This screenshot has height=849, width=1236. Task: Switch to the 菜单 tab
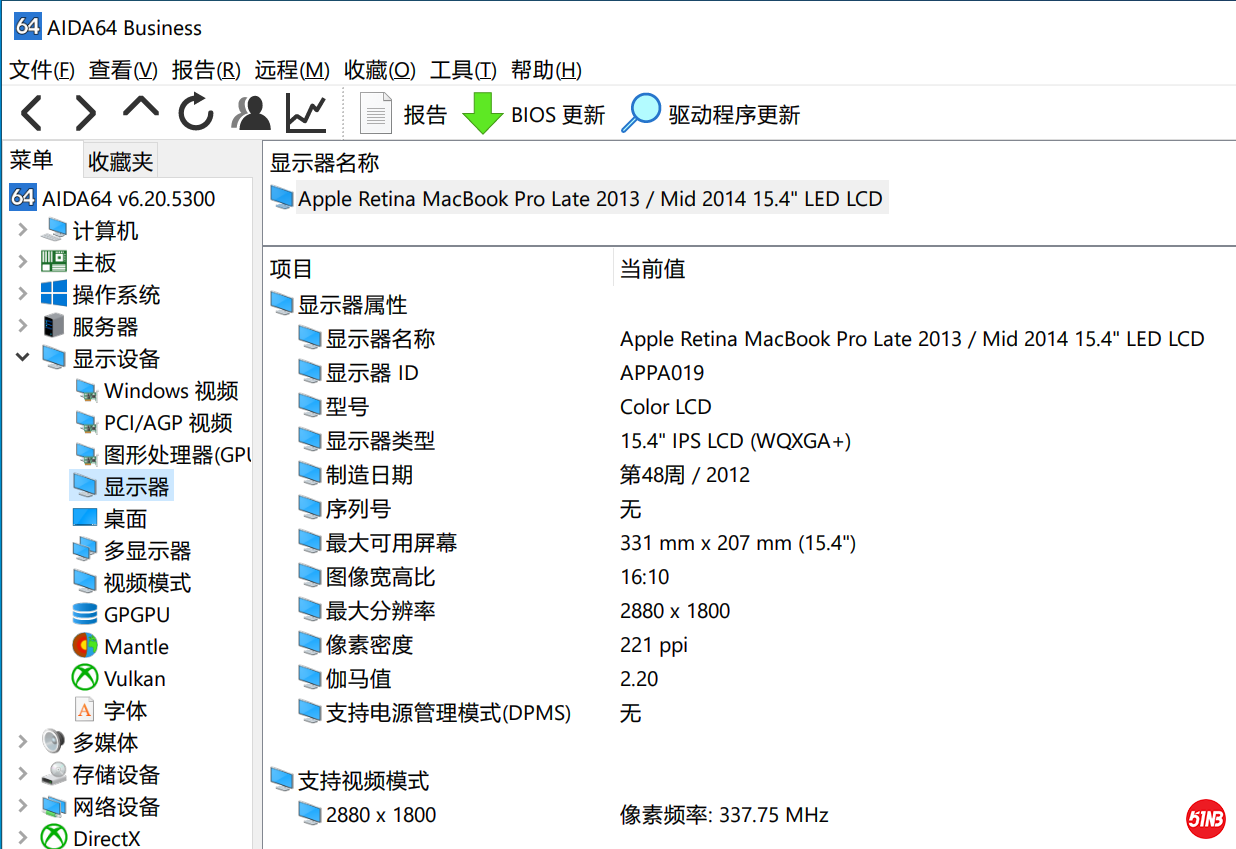click(x=32, y=160)
